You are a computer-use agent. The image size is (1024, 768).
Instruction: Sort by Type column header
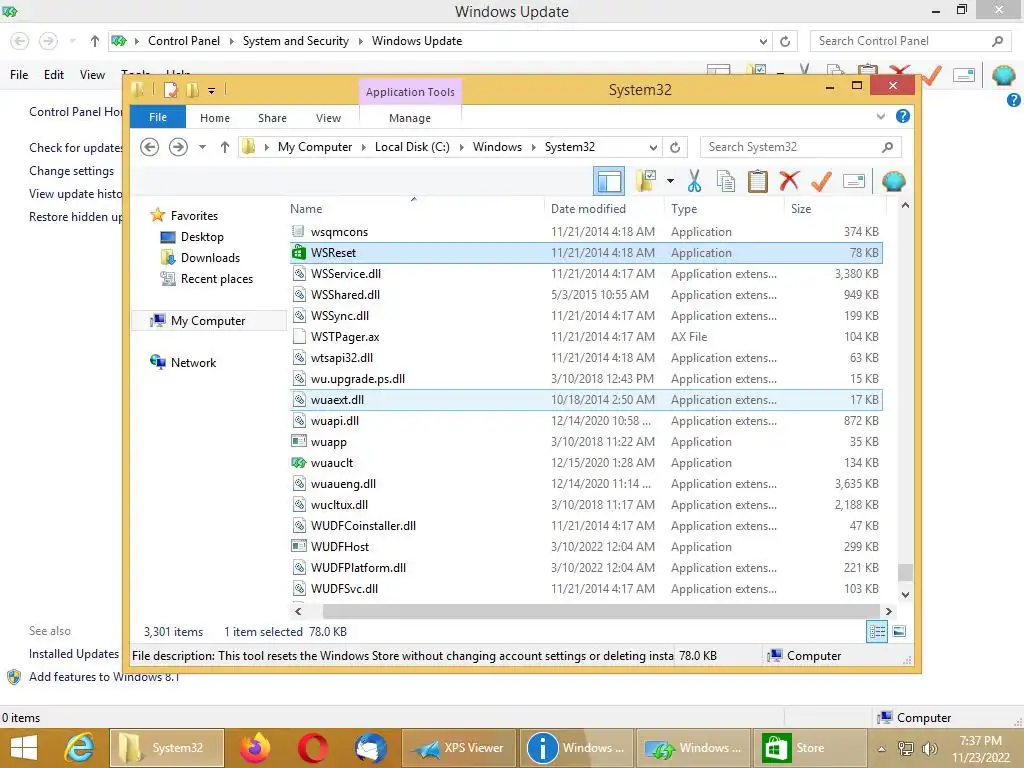(726, 208)
